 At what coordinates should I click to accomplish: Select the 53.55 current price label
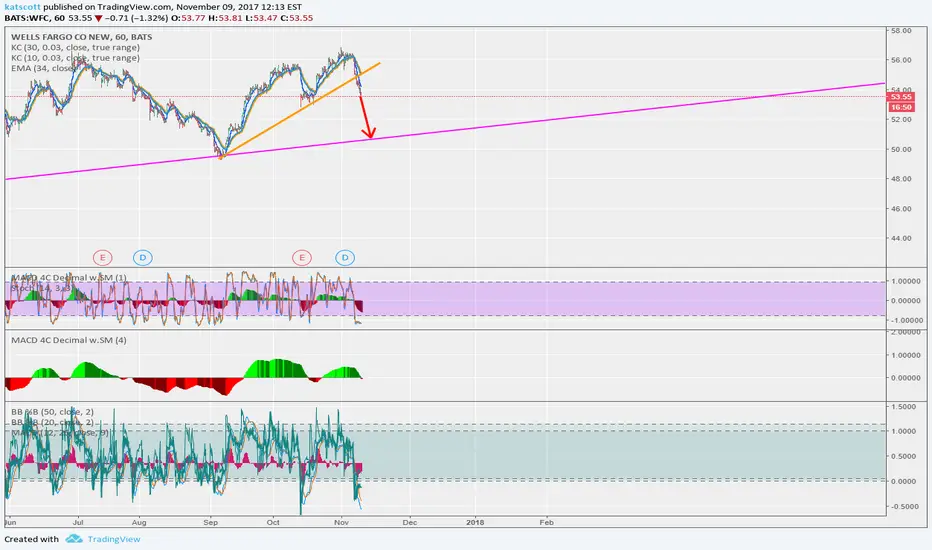pos(901,97)
